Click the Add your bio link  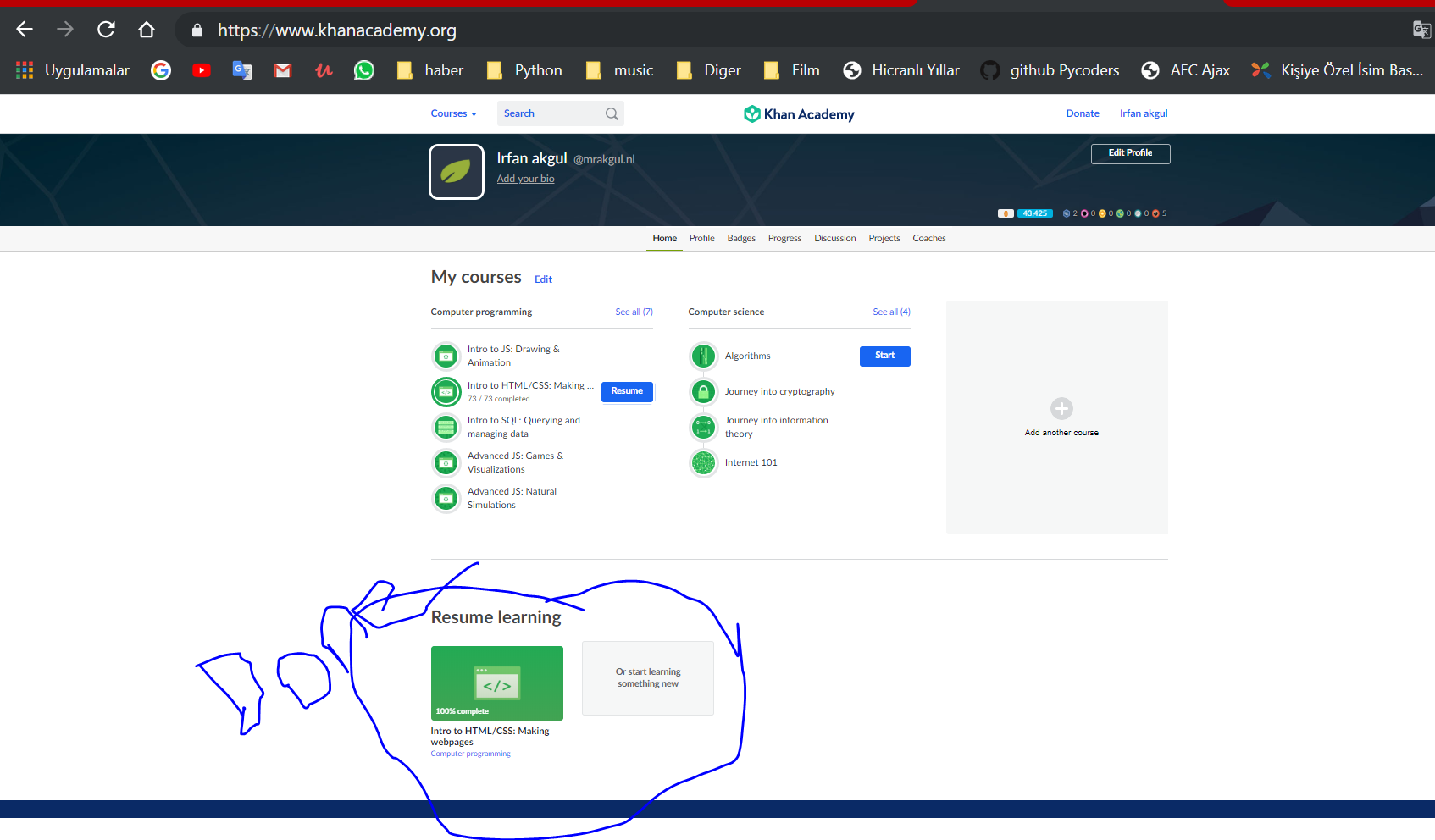[525, 179]
